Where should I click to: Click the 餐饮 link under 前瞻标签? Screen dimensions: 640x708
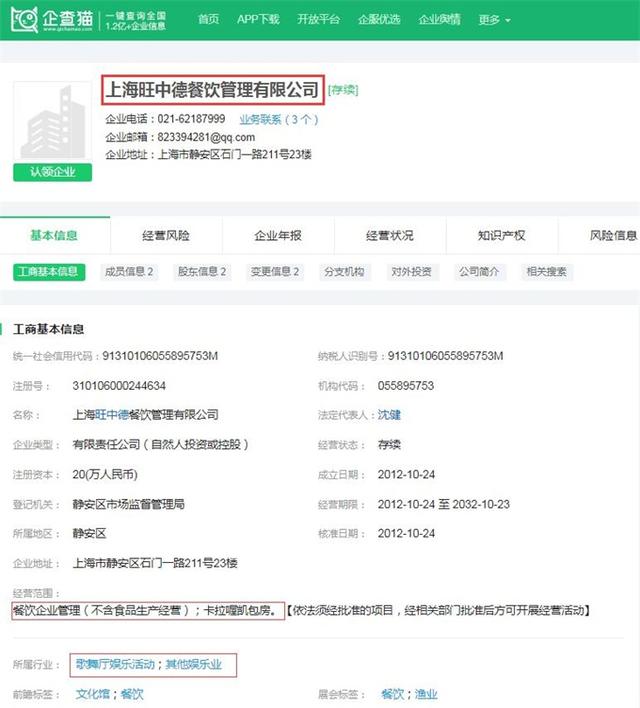(x=132, y=694)
